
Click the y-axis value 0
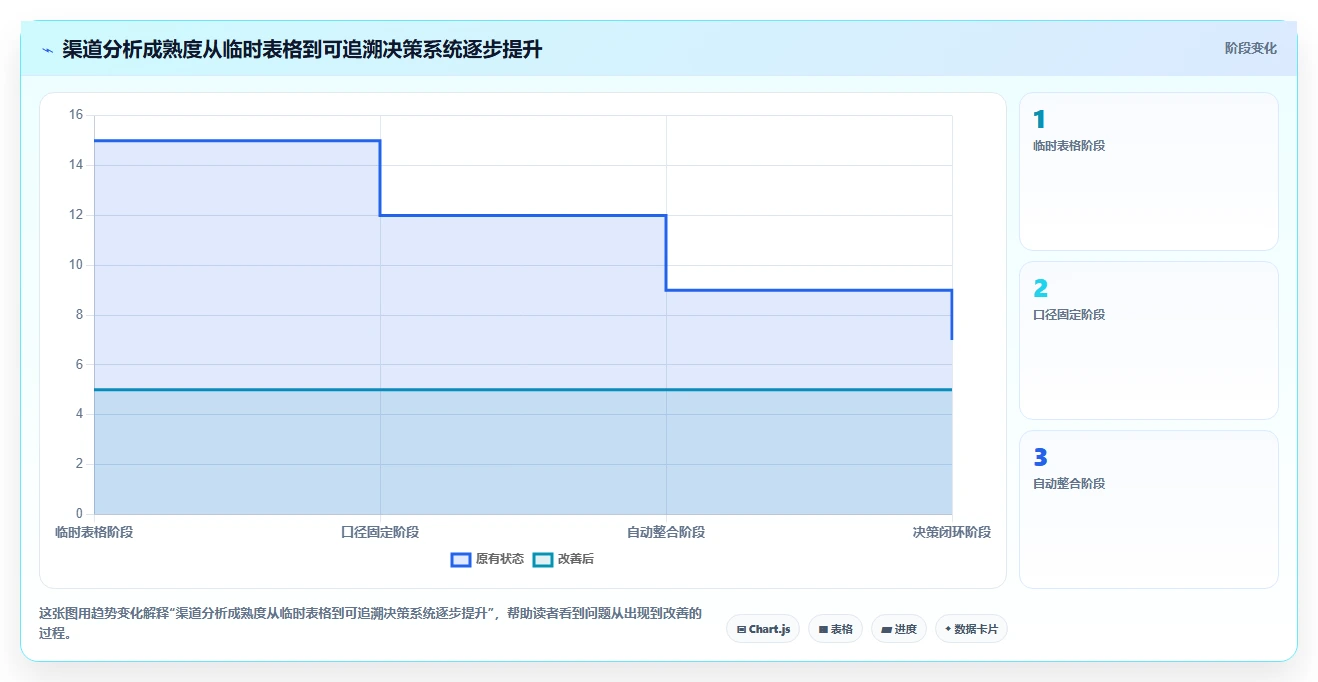[80, 514]
